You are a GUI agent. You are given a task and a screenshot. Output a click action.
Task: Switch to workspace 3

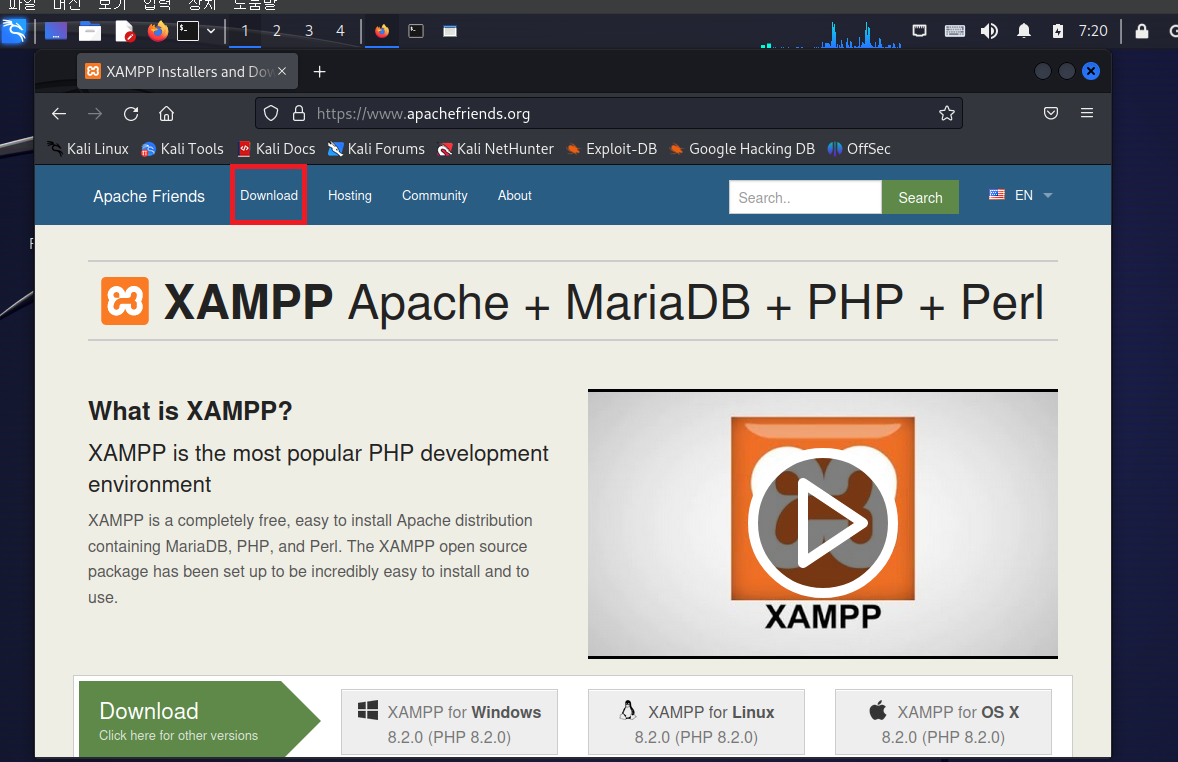[x=309, y=31]
